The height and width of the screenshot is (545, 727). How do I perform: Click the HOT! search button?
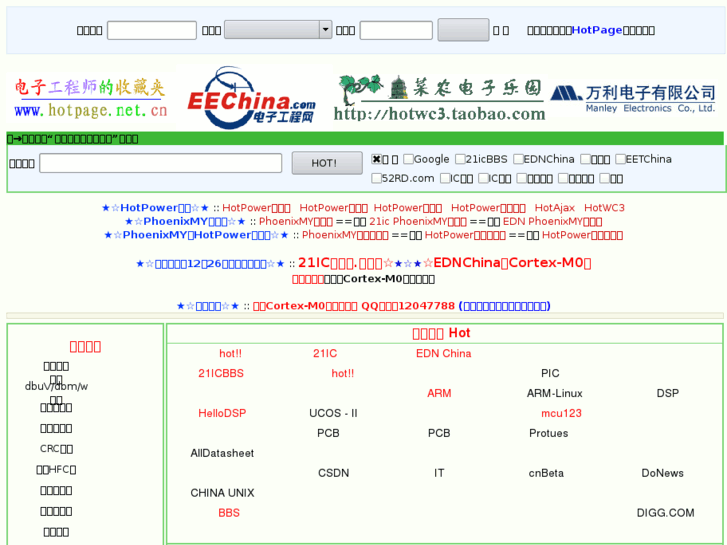click(327, 163)
